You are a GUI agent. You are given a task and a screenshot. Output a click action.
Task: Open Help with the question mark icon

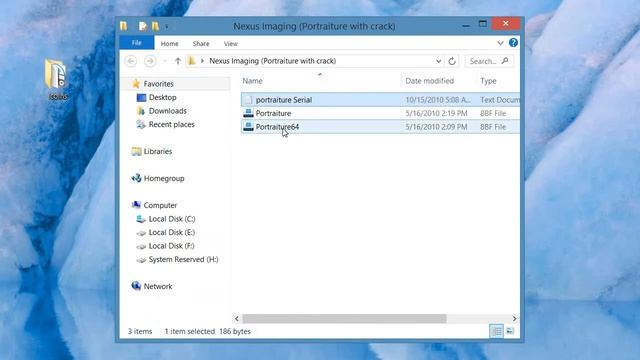513,42
